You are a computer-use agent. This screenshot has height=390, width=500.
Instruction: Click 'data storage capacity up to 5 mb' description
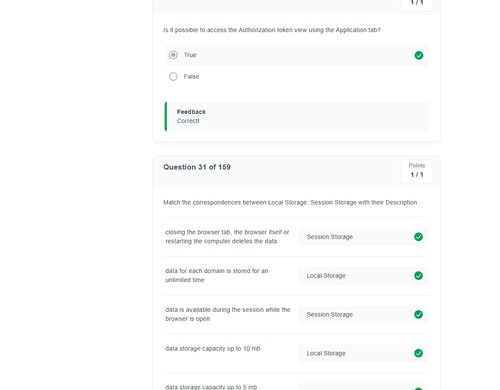[211, 387]
